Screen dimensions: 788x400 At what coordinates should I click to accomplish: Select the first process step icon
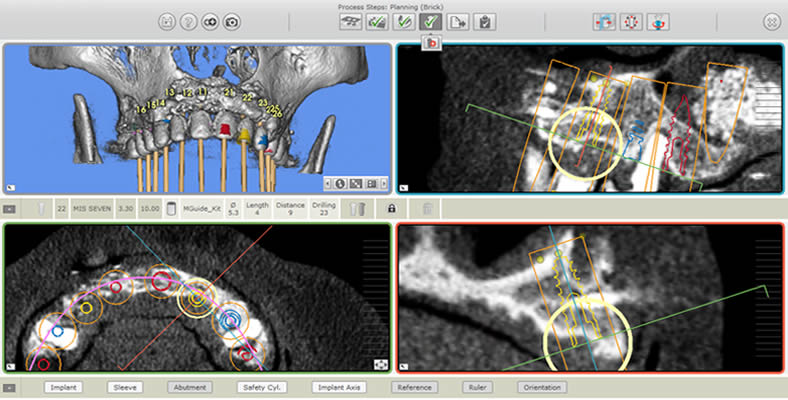pyautogui.click(x=351, y=21)
